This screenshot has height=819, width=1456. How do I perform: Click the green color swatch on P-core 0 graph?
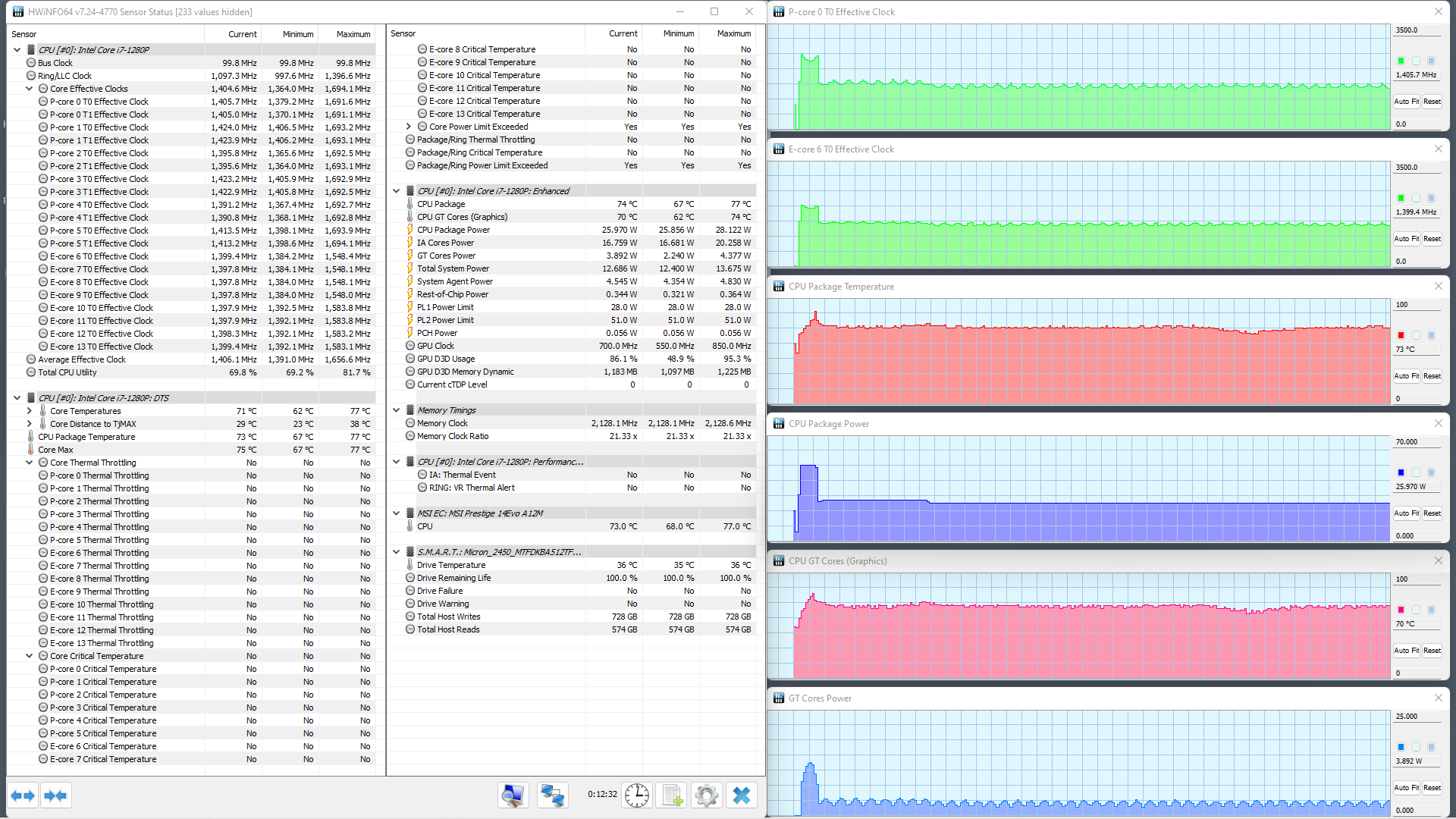(1401, 61)
